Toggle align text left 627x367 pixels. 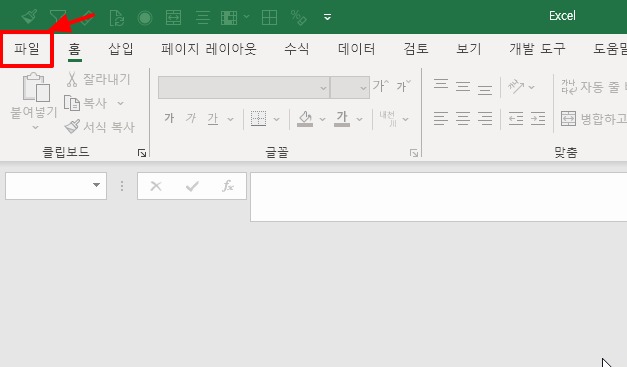click(441, 119)
